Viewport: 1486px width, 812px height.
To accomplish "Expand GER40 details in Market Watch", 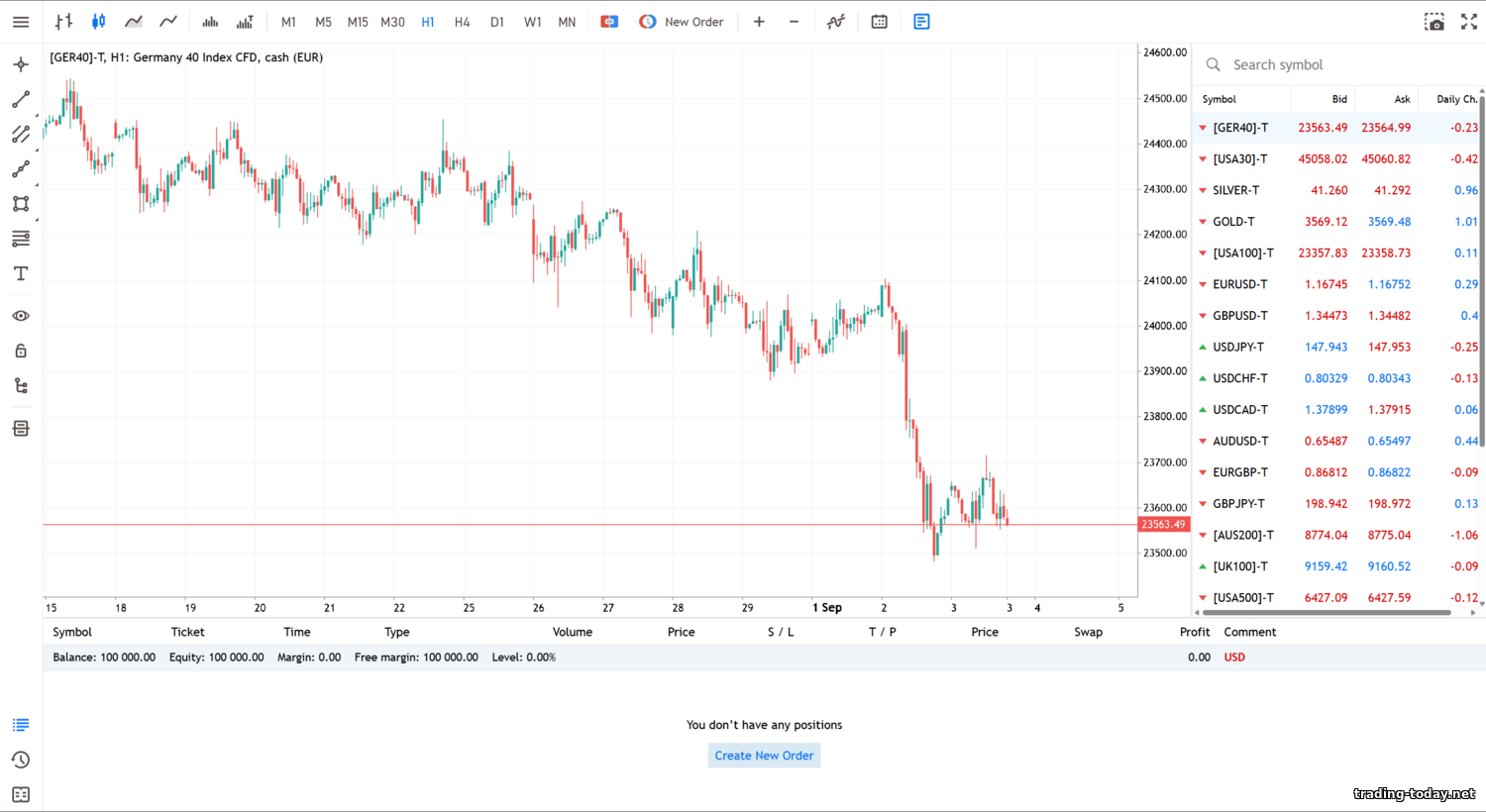I will pyautogui.click(x=1202, y=127).
